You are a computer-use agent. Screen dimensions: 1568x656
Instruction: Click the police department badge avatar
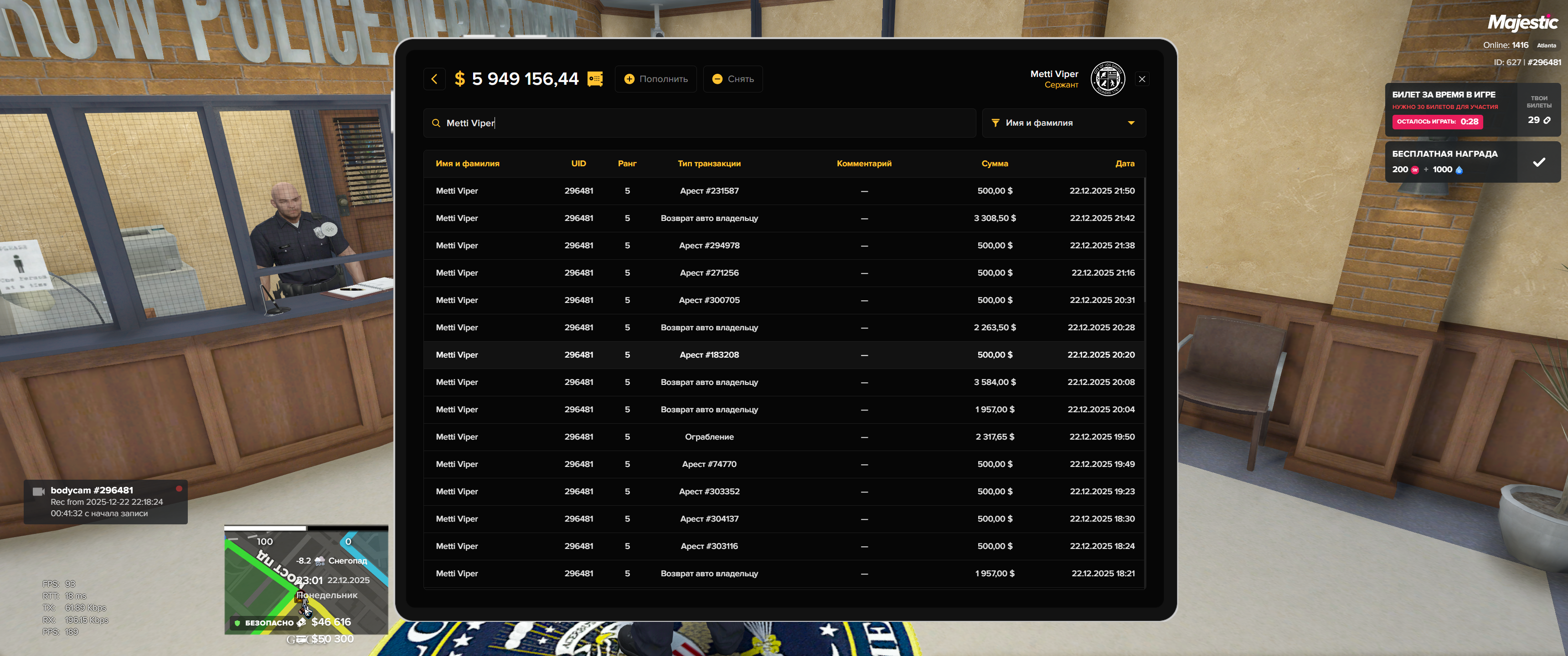1107,79
